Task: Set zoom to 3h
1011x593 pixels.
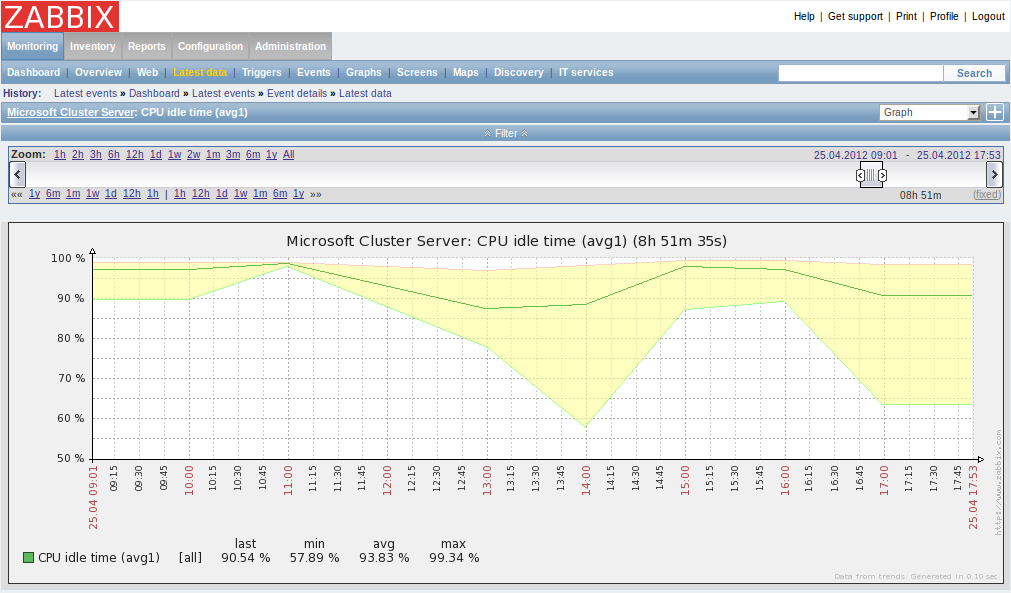Action: [x=96, y=155]
